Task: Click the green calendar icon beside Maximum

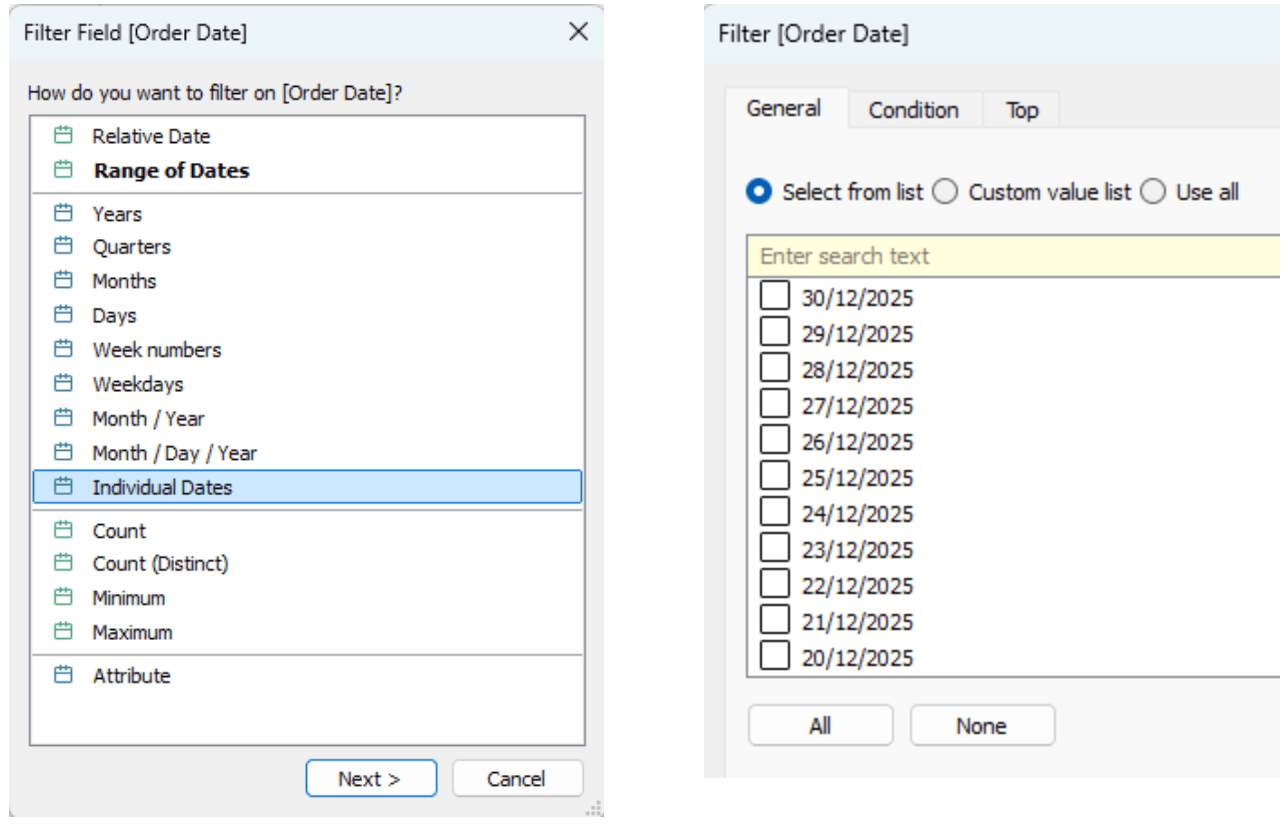Action: coord(64,632)
